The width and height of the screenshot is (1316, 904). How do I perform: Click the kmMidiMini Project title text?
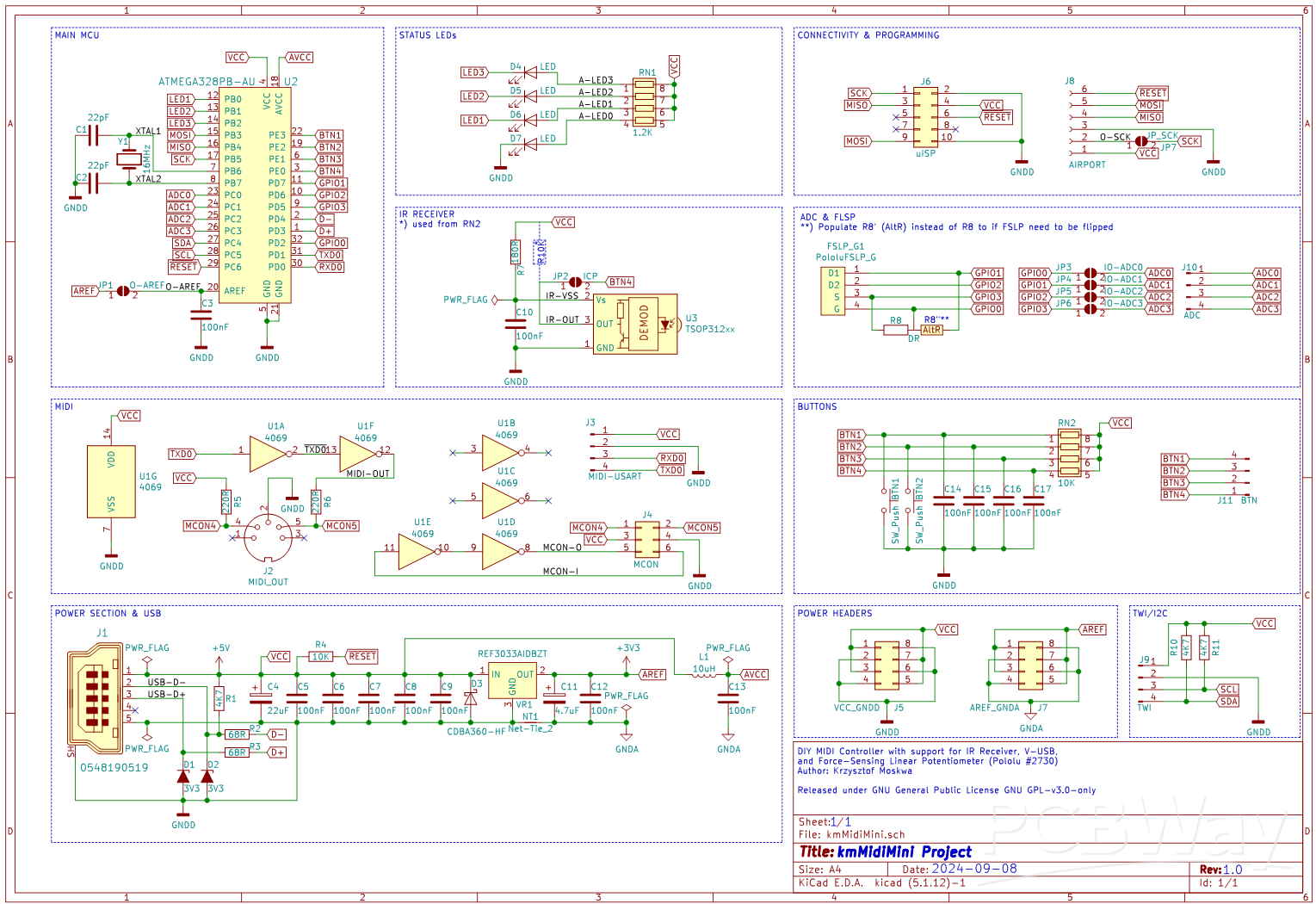(904, 851)
